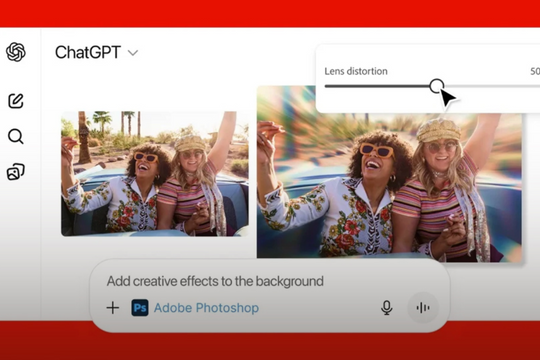Expand the ChatGPT model dropdown chevron
540x360 pixels.
(133, 53)
